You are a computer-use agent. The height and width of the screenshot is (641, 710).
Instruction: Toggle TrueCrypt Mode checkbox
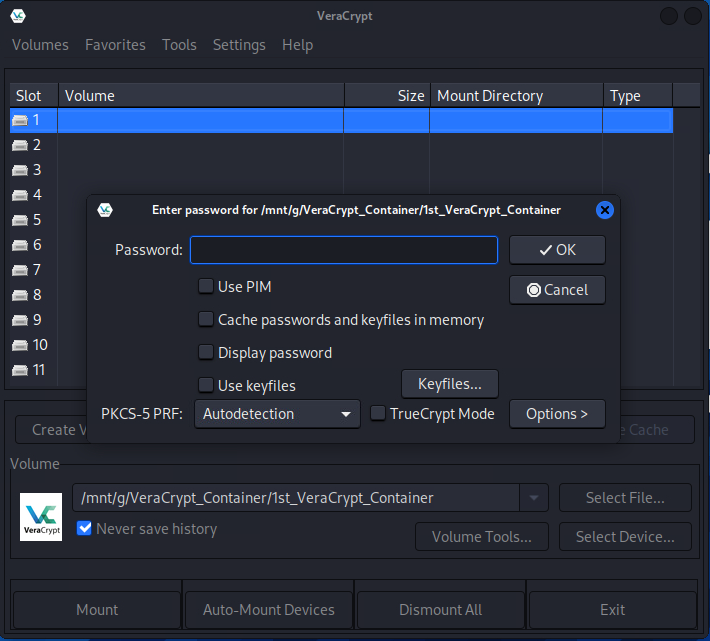point(378,413)
